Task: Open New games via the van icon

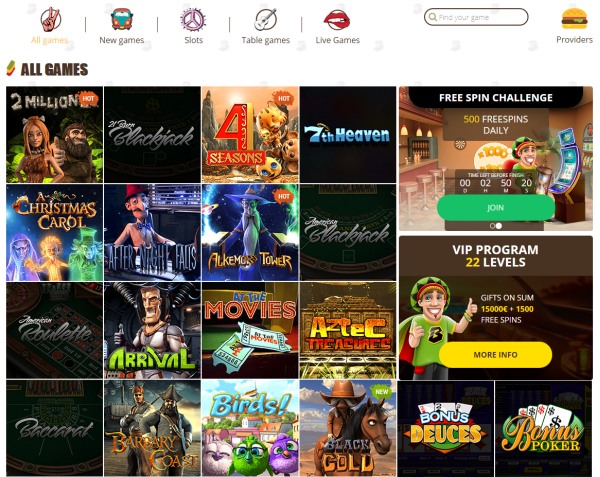Action: click(x=122, y=20)
